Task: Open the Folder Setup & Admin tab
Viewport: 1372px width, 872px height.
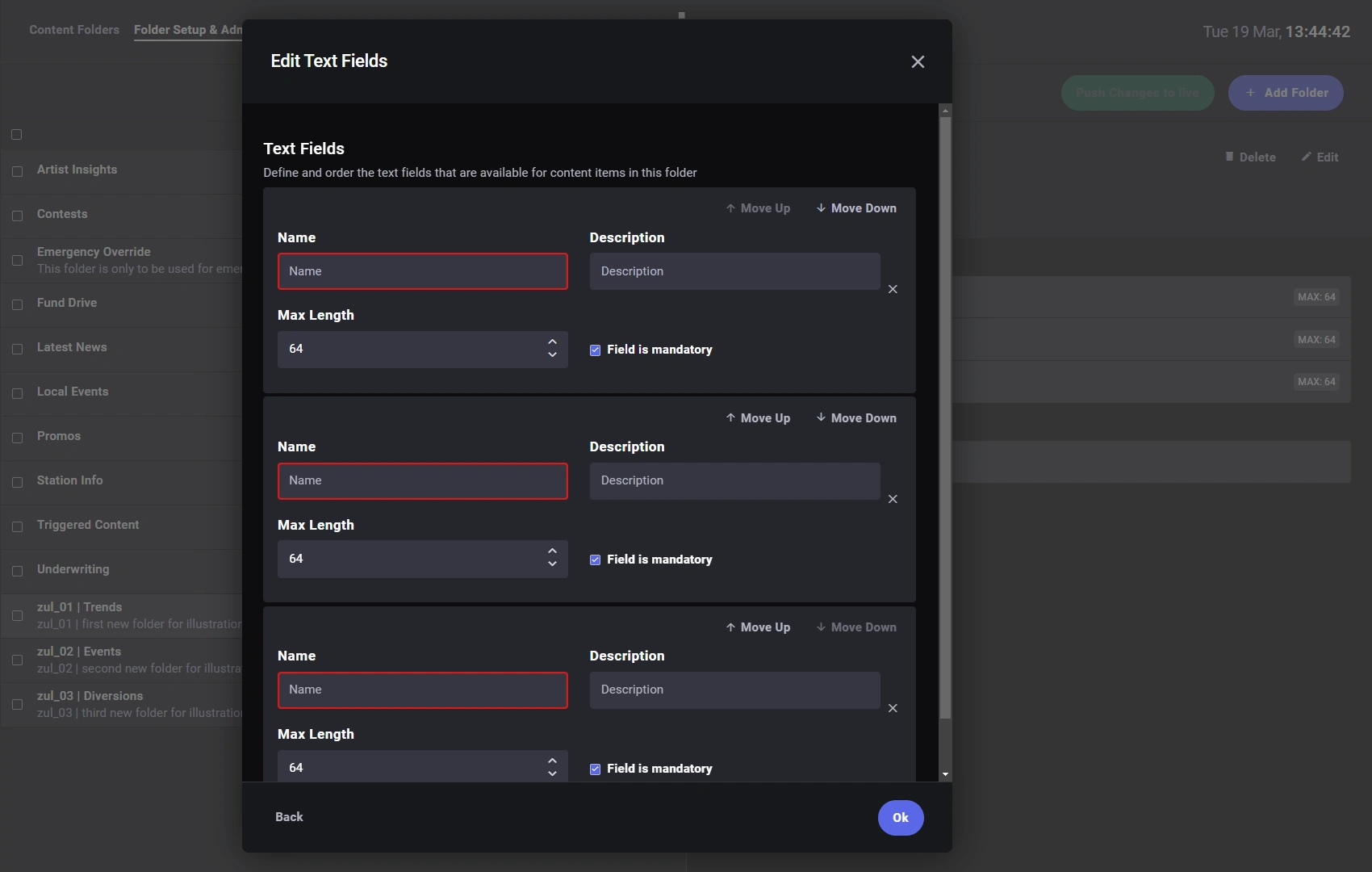Action: [x=188, y=30]
